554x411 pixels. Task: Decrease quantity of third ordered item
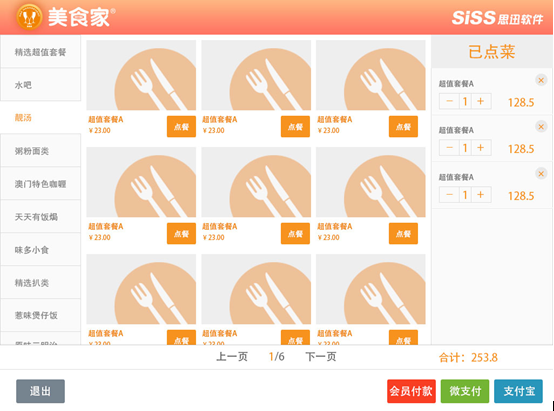(x=449, y=195)
